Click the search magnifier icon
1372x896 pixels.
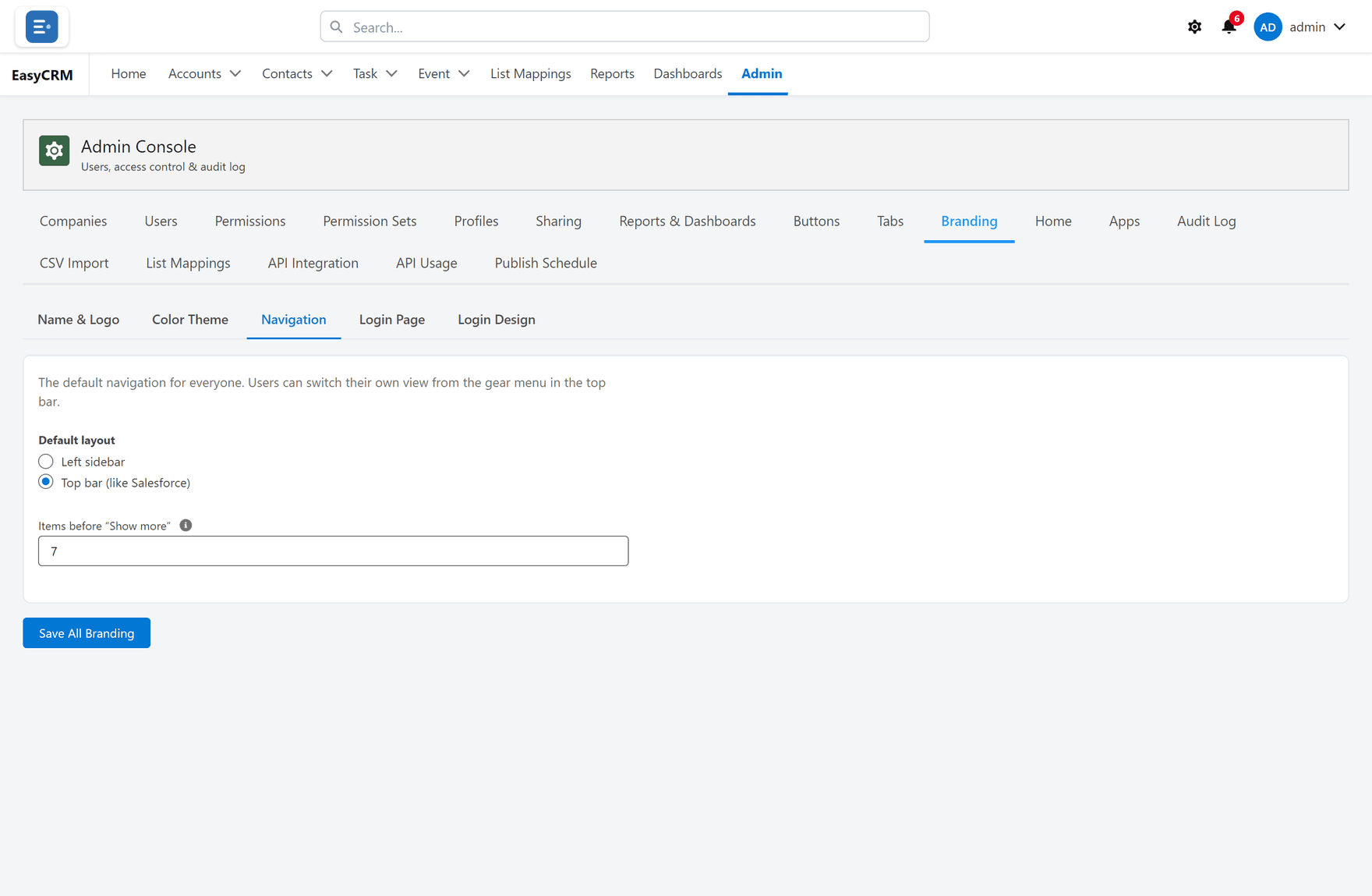(x=336, y=27)
